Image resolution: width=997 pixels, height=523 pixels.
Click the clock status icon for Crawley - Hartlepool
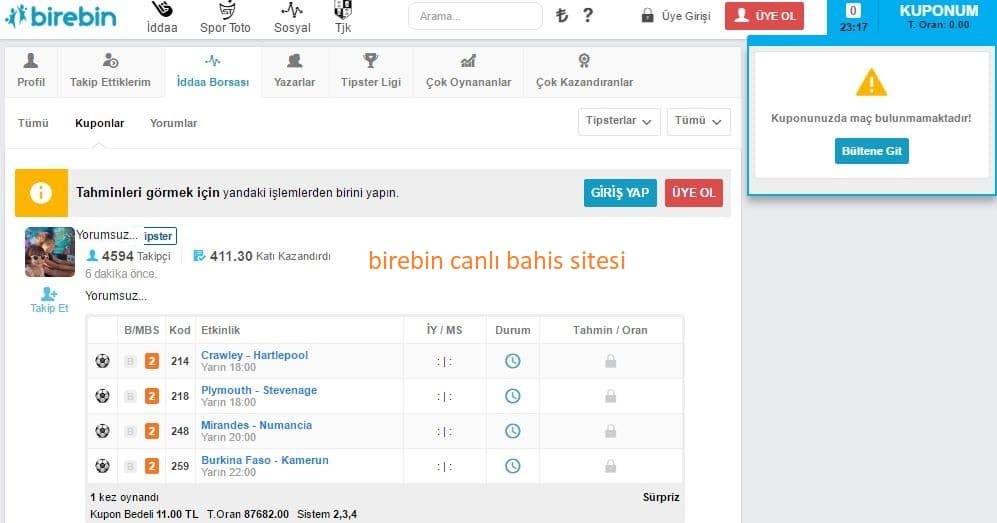click(x=512, y=361)
